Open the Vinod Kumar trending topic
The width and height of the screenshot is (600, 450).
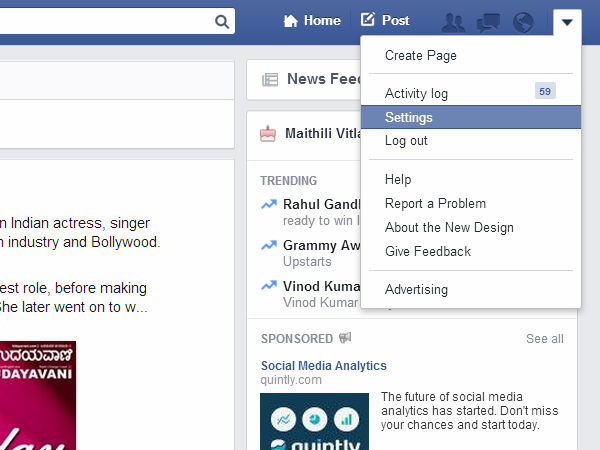coord(321,286)
